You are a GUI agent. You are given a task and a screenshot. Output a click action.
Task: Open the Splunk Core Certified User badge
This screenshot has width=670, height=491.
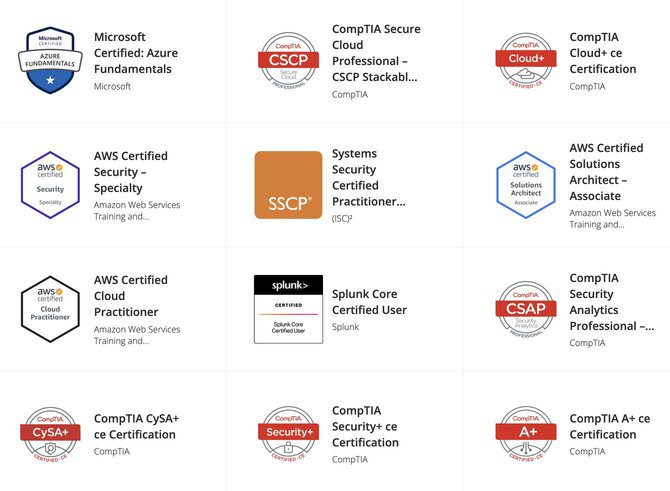(x=288, y=309)
